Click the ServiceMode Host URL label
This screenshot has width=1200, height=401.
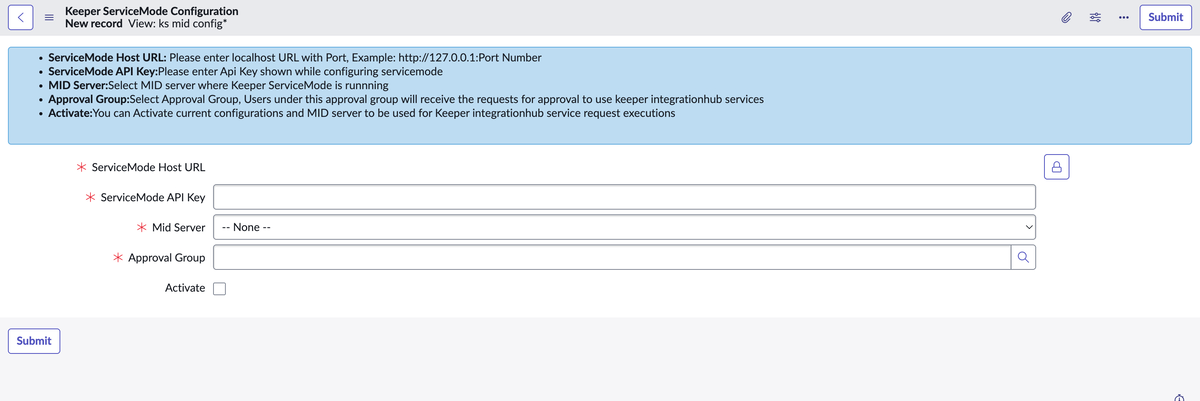pyautogui.click(x=148, y=167)
